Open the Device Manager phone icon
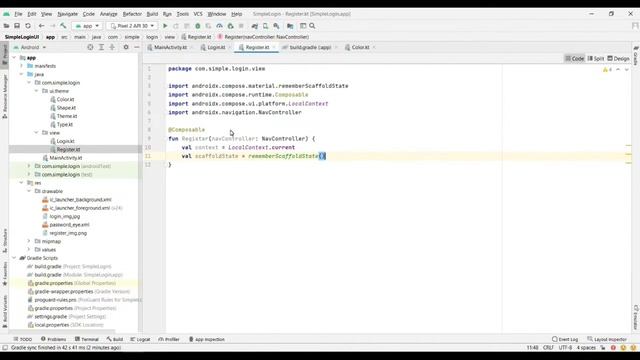This screenshot has height=360, width=640. coord(265,26)
